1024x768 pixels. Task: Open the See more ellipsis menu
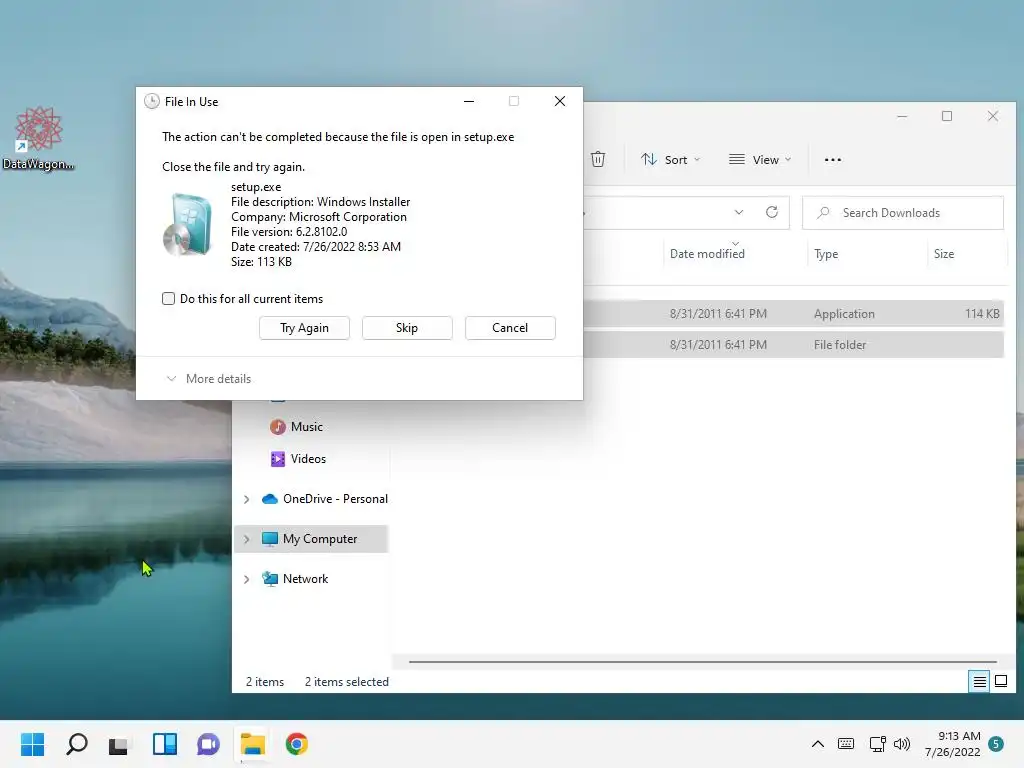pos(833,160)
